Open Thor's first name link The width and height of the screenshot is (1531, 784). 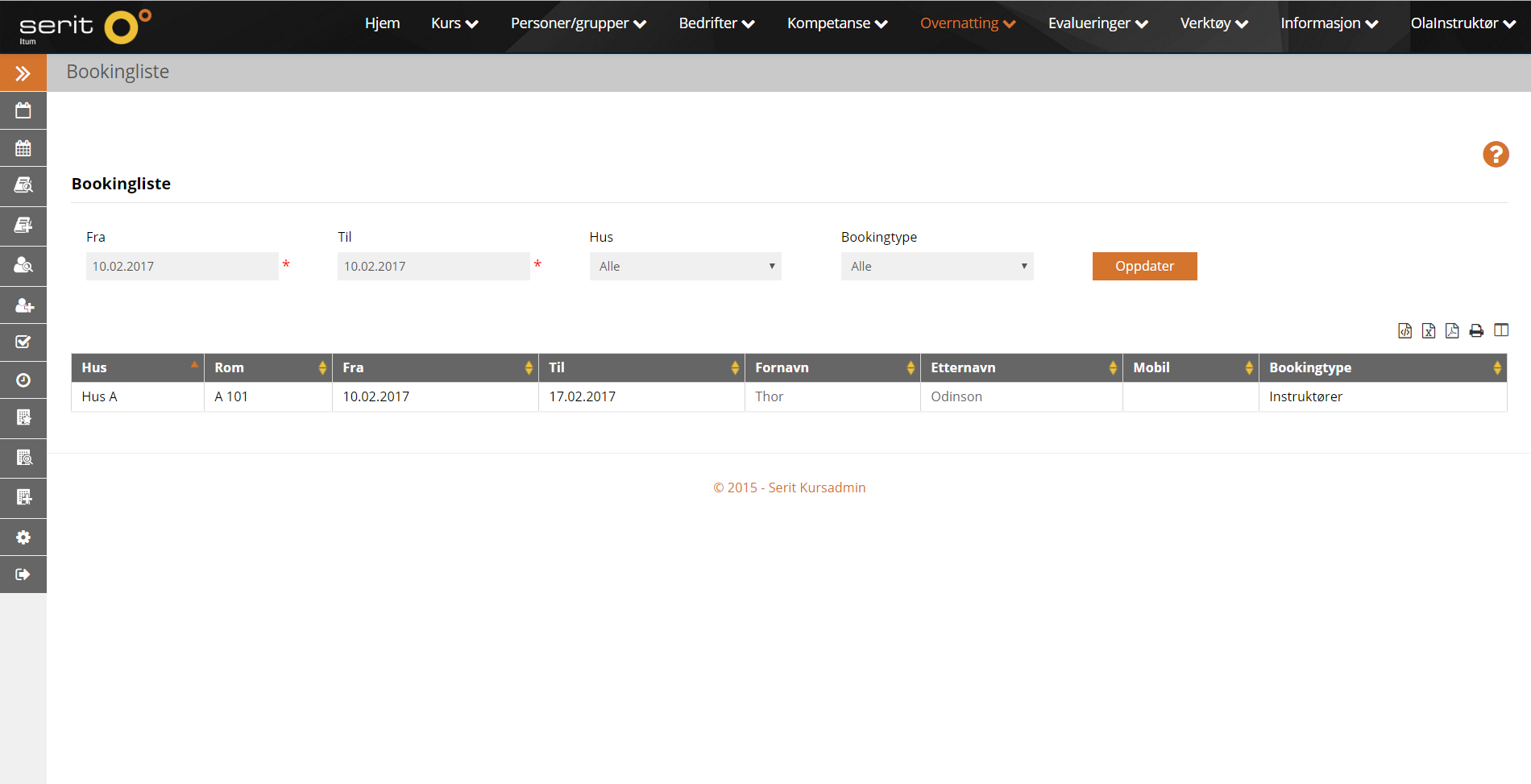[x=769, y=396]
